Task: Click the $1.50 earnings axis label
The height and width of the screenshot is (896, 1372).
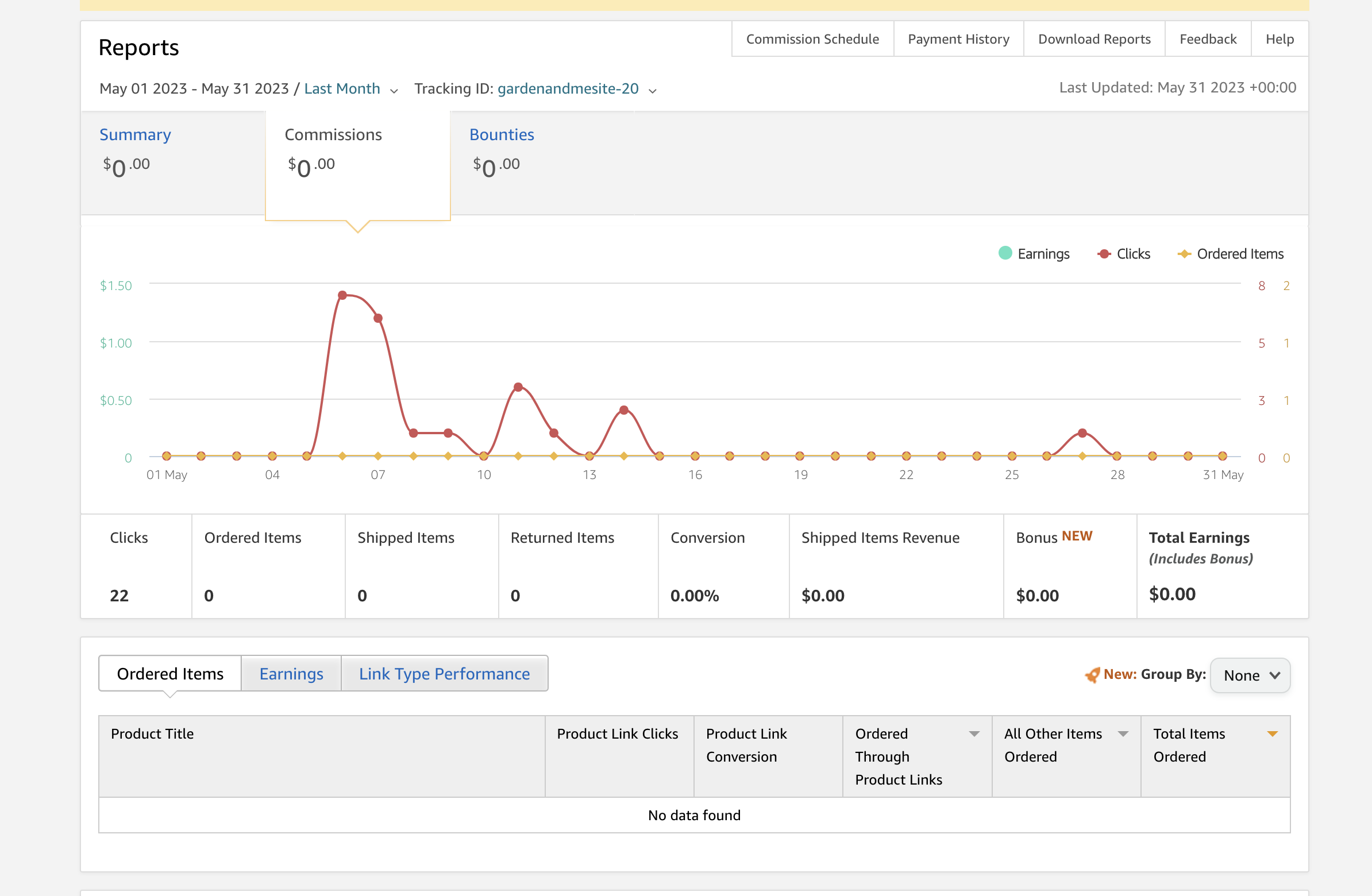Action: pos(116,285)
